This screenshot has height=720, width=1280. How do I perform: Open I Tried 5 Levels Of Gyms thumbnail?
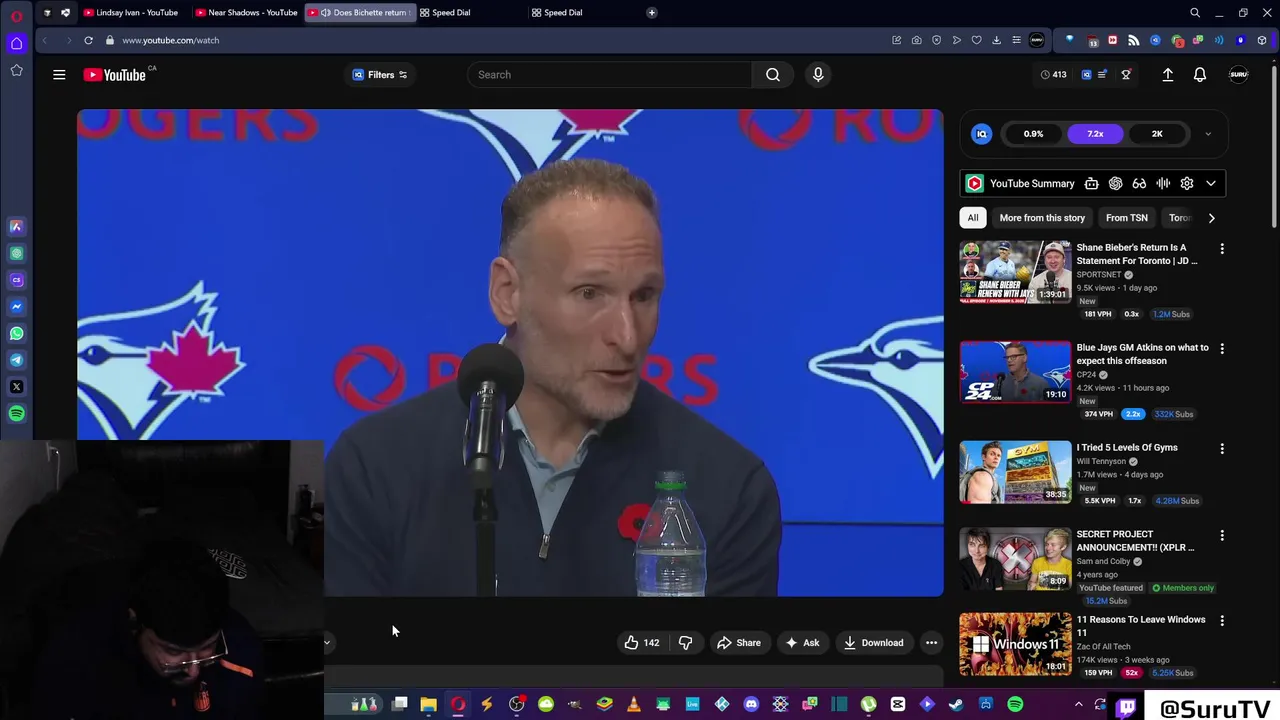click(1015, 471)
